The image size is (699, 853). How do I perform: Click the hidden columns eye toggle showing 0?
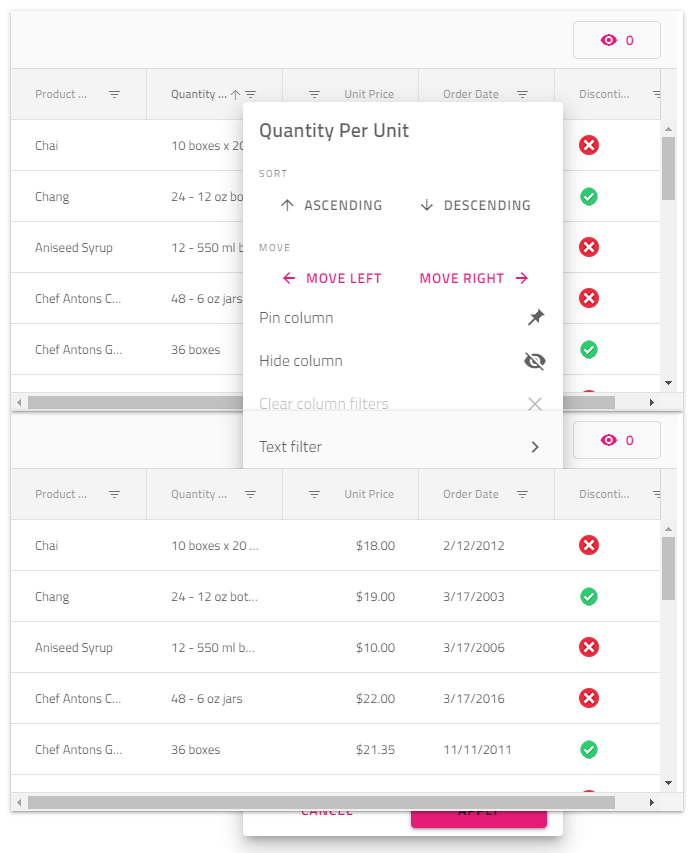pyautogui.click(x=616, y=40)
